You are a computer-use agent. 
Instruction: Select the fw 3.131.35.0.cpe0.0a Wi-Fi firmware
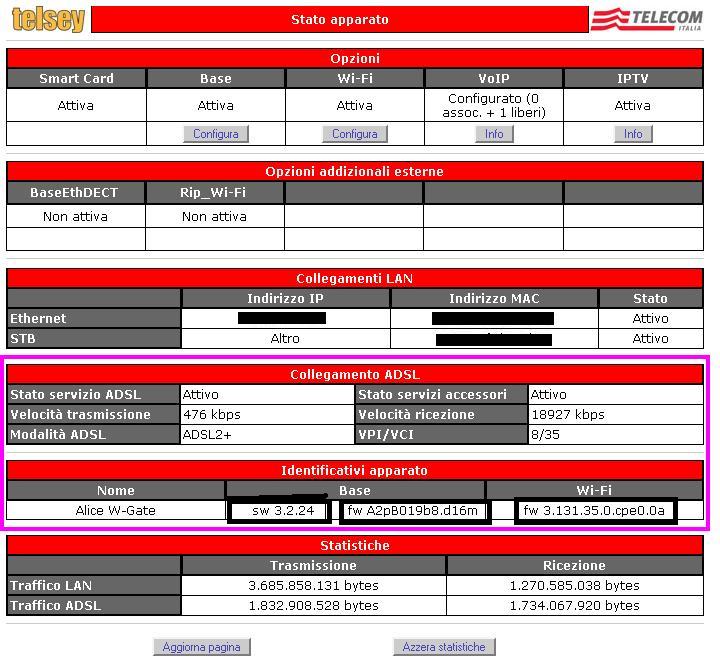coord(594,511)
